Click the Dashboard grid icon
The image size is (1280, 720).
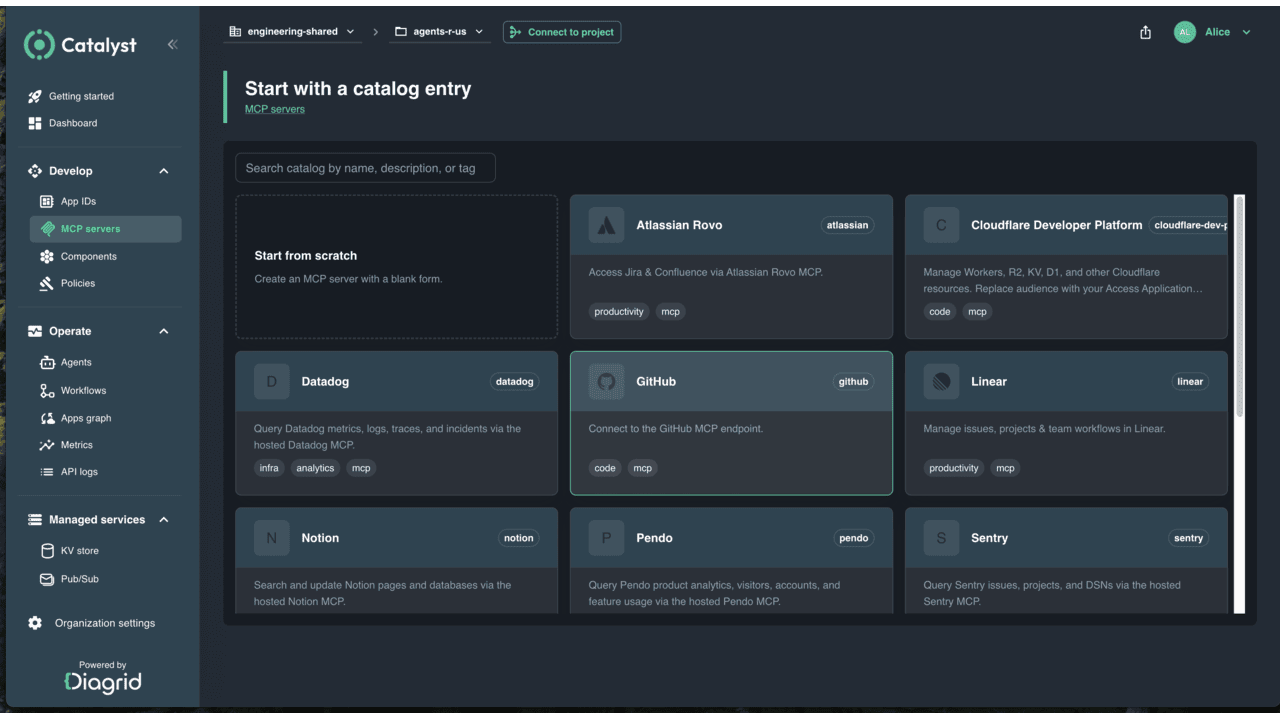(35, 123)
